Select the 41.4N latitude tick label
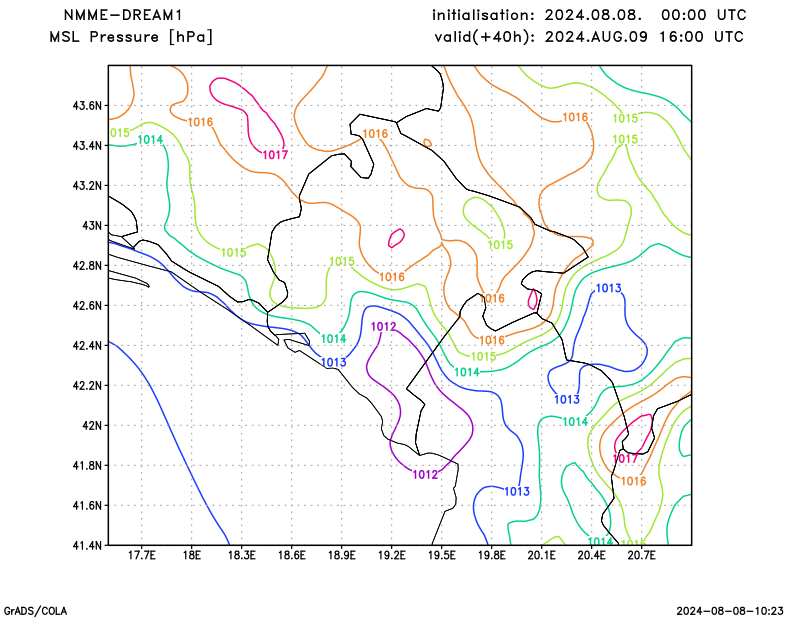 pyautogui.click(x=88, y=545)
